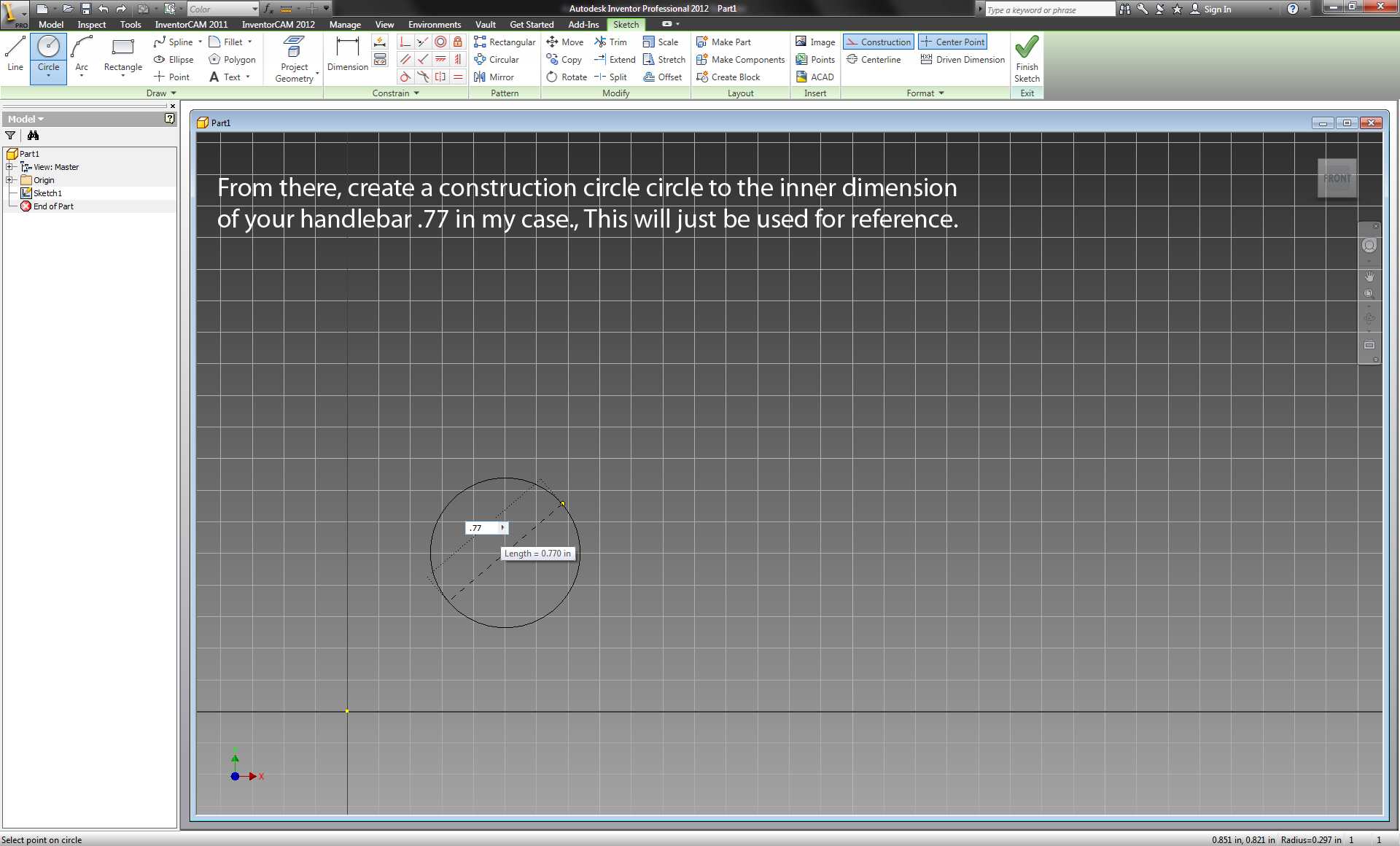1400x846 pixels.
Task: Expand the Format panel dropdown
Action: [925, 93]
